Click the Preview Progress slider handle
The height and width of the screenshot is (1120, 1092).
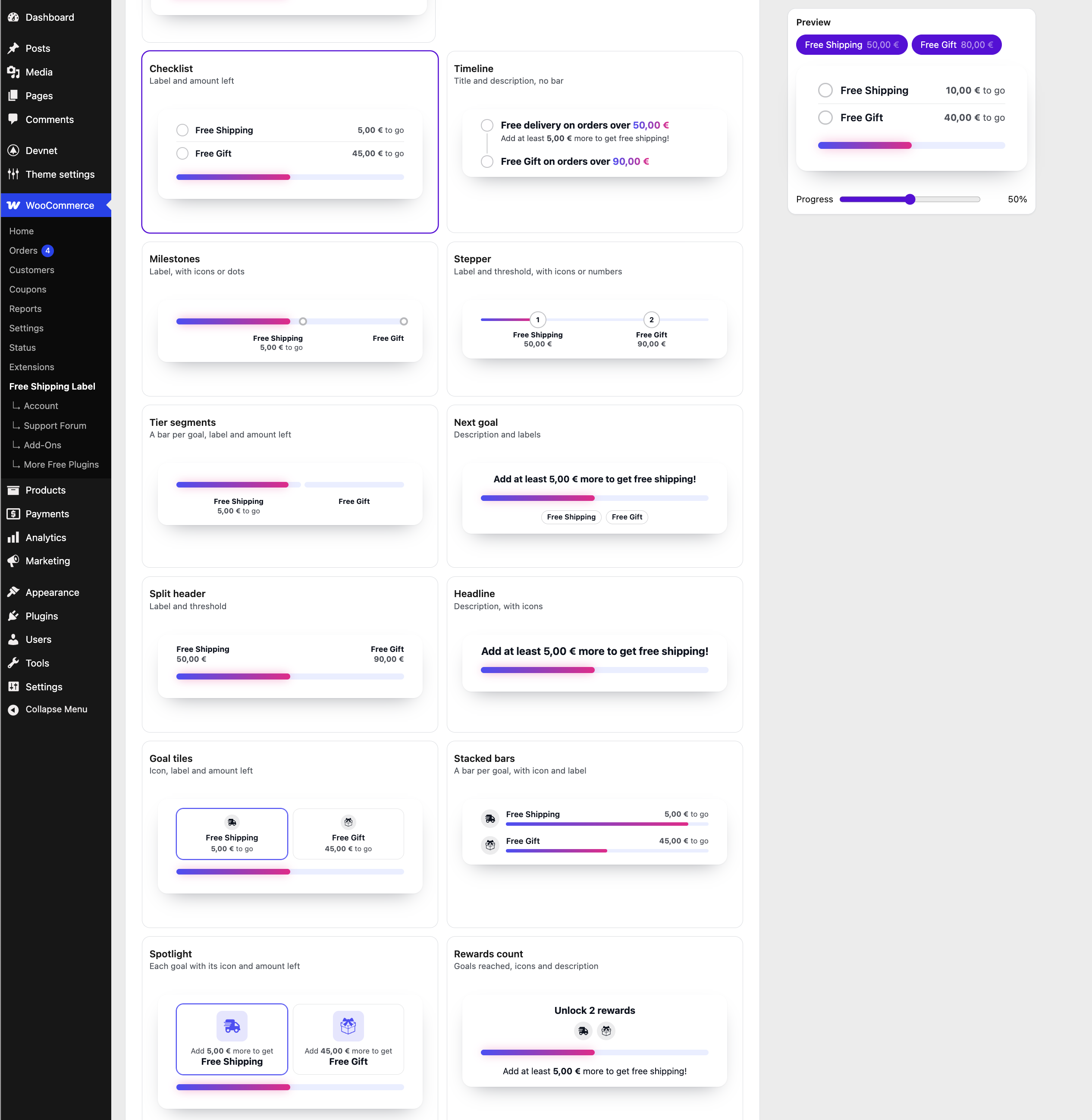point(910,200)
